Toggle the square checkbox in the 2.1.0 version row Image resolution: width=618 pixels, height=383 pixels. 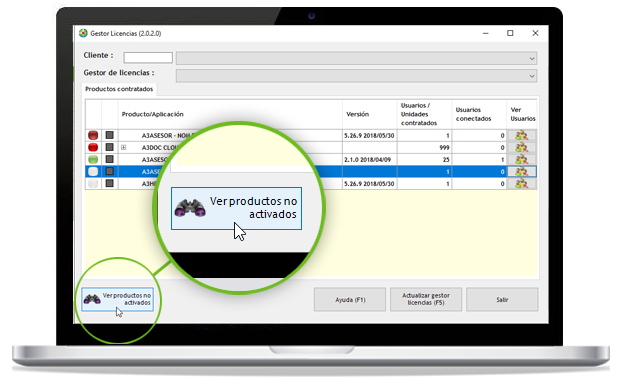point(110,159)
